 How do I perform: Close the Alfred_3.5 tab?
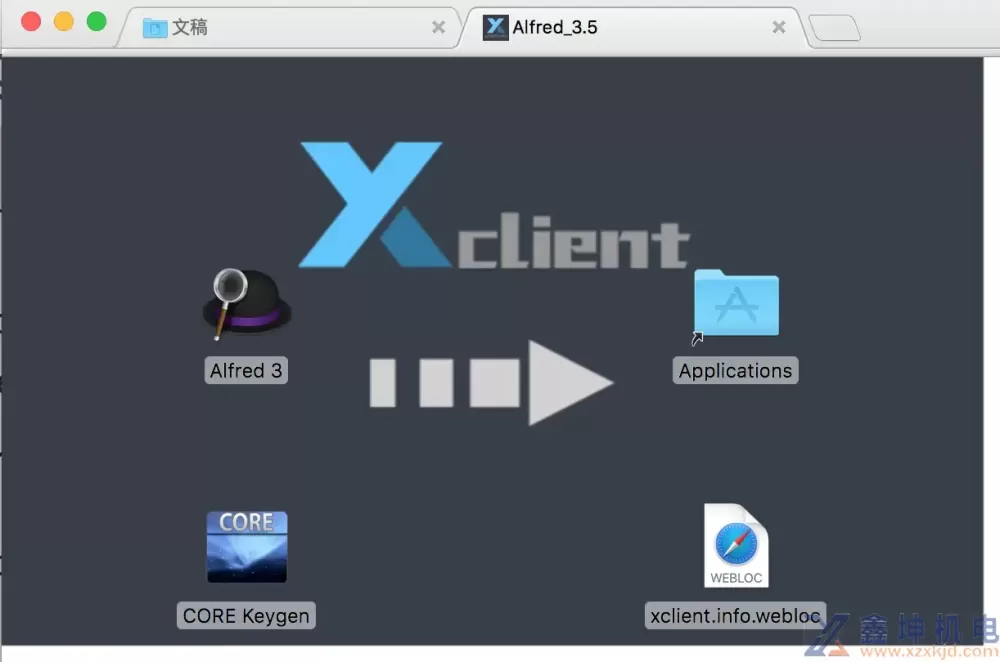click(x=779, y=27)
